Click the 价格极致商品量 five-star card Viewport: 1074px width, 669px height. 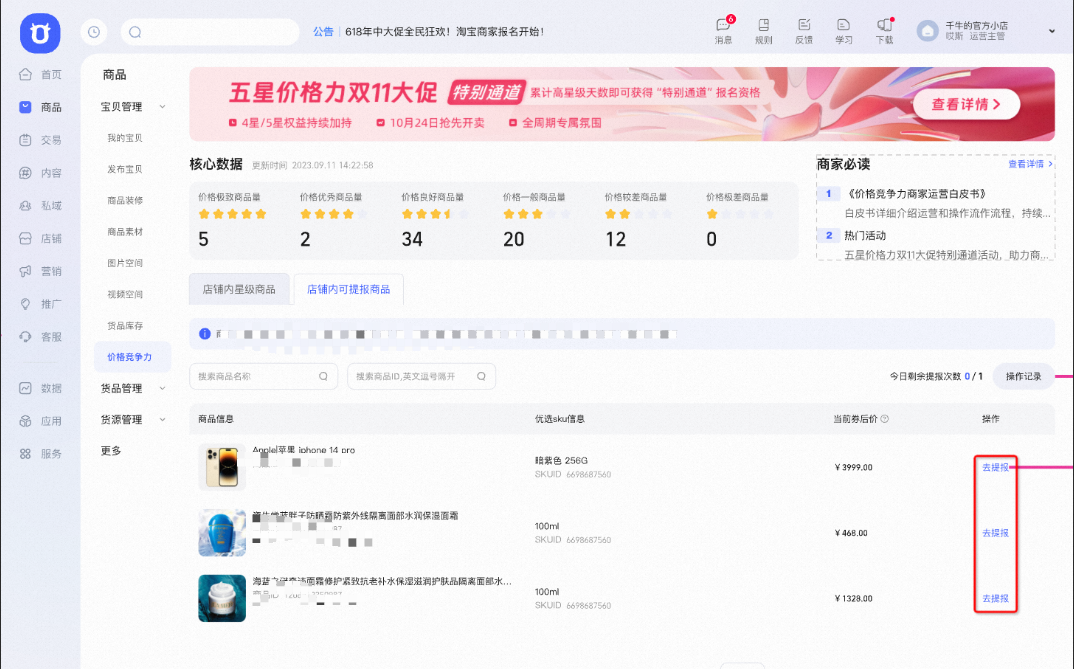tap(233, 220)
